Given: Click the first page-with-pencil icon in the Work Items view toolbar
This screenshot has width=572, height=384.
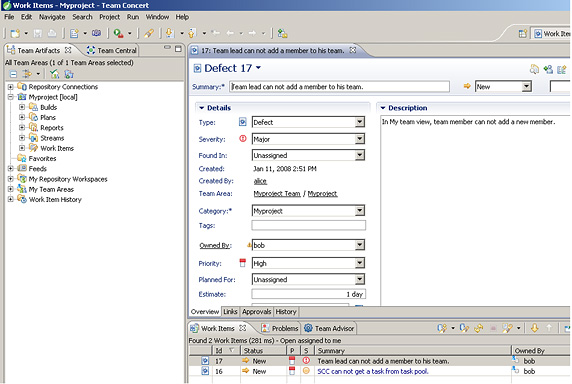Looking at the screenshot, I should [x=442, y=328].
